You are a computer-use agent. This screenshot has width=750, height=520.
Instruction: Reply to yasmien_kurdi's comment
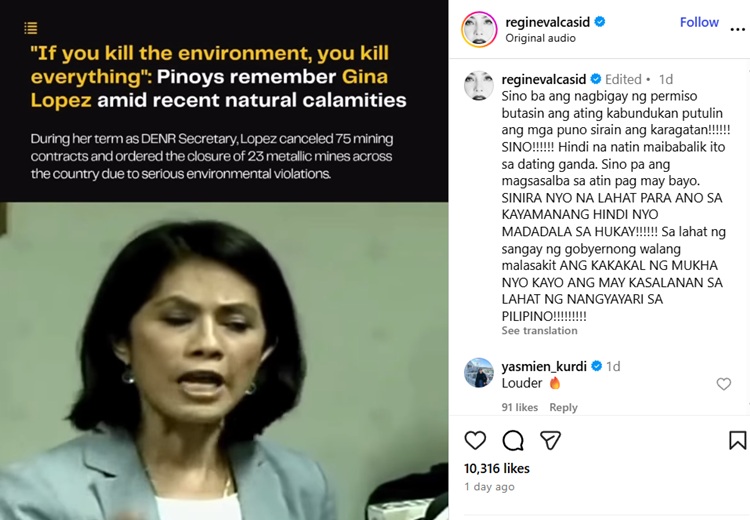(x=563, y=407)
